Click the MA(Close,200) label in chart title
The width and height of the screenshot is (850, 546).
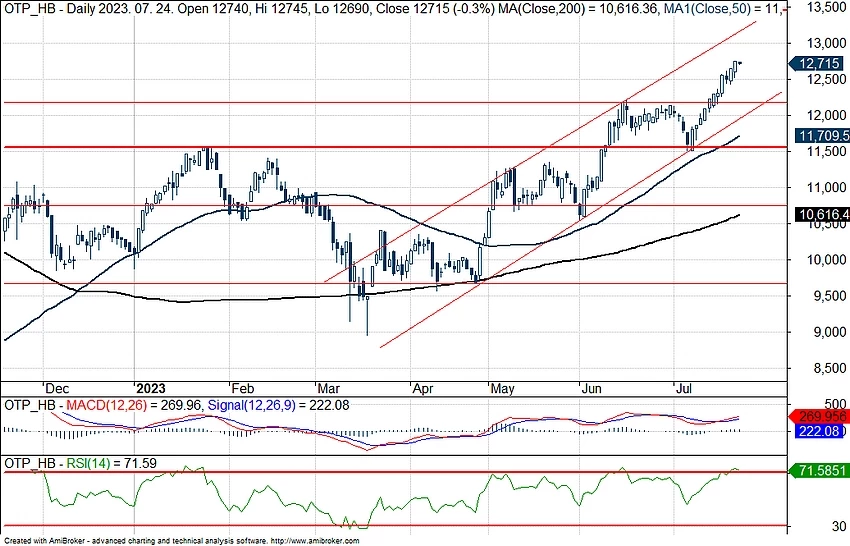(x=540, y=9)
